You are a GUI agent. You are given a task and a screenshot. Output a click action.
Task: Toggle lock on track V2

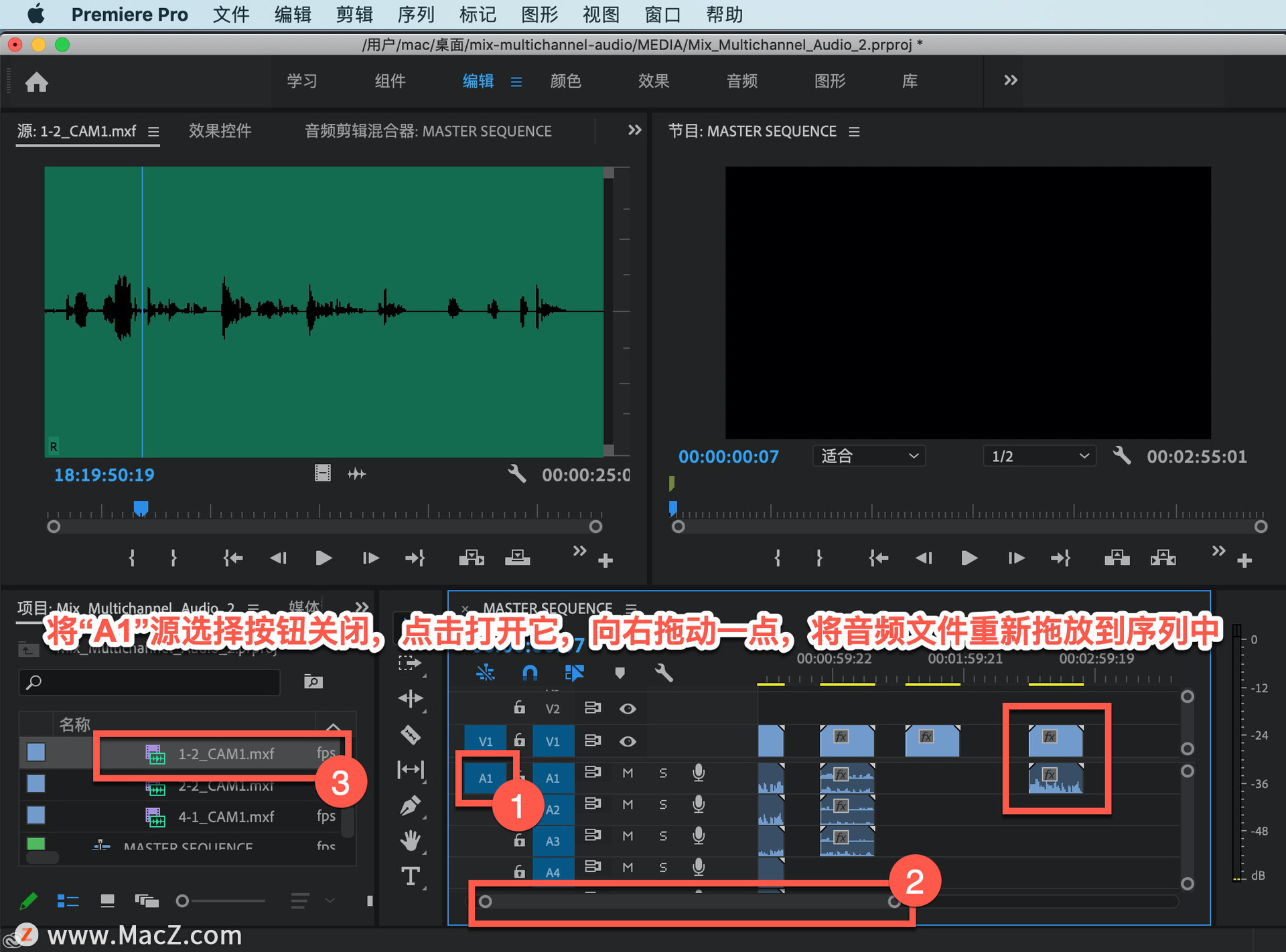point(519,708)
